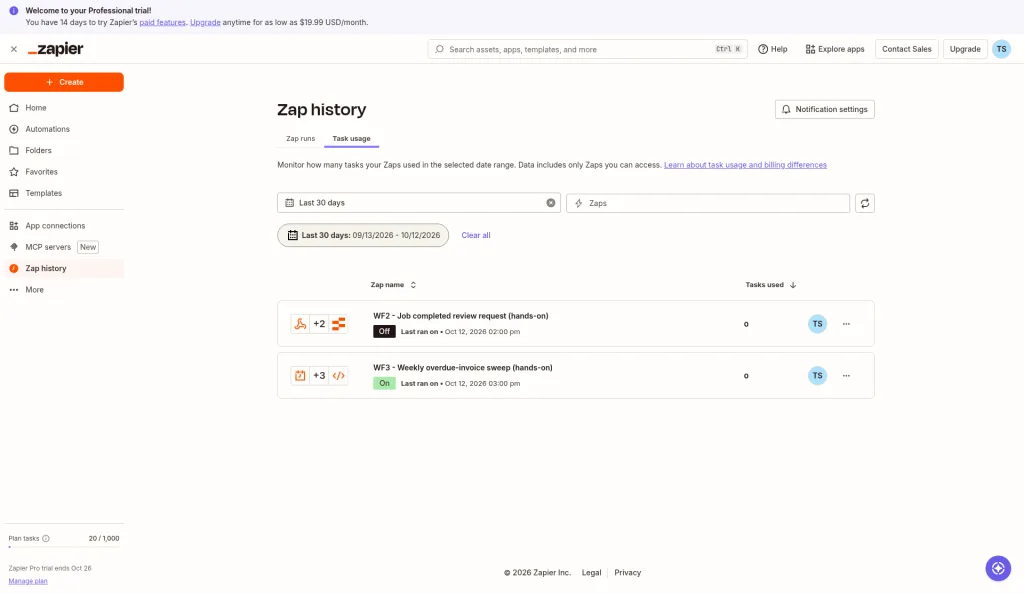Image resolution: width=1024 pixels, height=594 pixels.
Task: Select Zap history in sidebar
Action: pyautogui.click(x=64, y=268)
